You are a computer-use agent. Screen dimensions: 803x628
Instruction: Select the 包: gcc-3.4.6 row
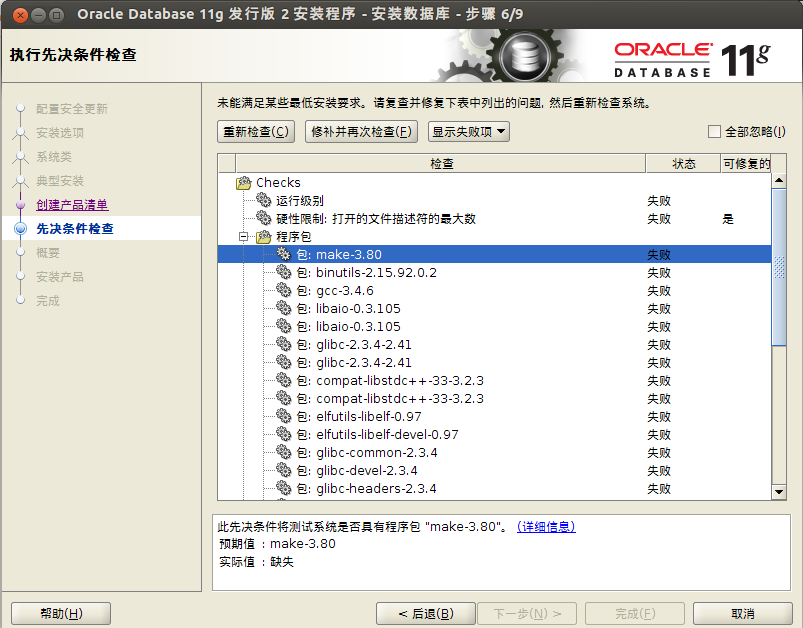(494, 290)
